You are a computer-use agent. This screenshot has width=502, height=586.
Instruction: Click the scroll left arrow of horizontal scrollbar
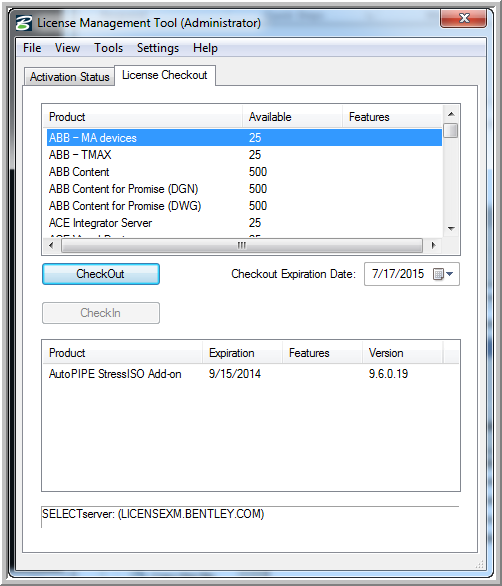(51, 246)
